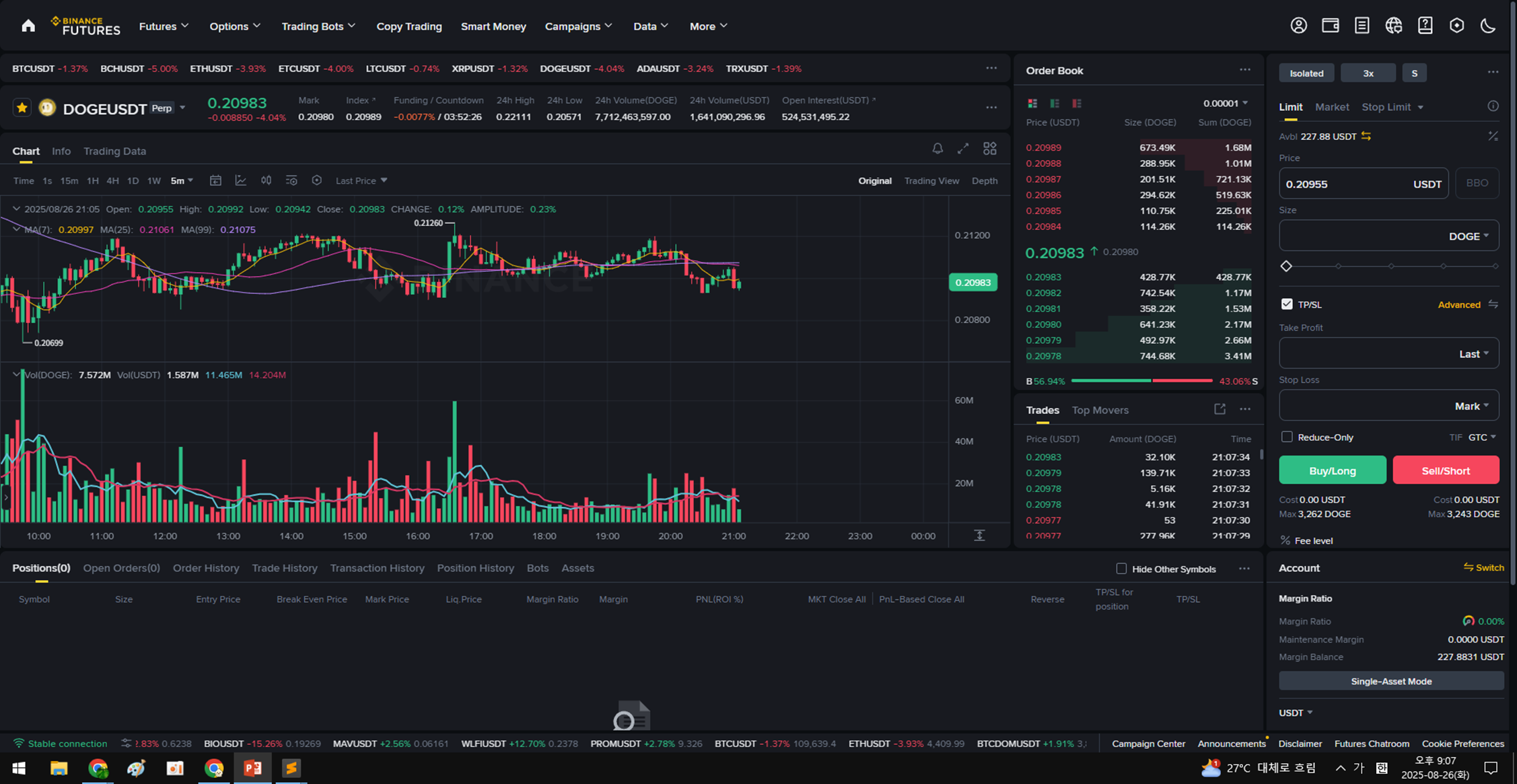Check Hide Other Symbols
Viewport: 1517px width, 784px height.
coord(1121,569)
